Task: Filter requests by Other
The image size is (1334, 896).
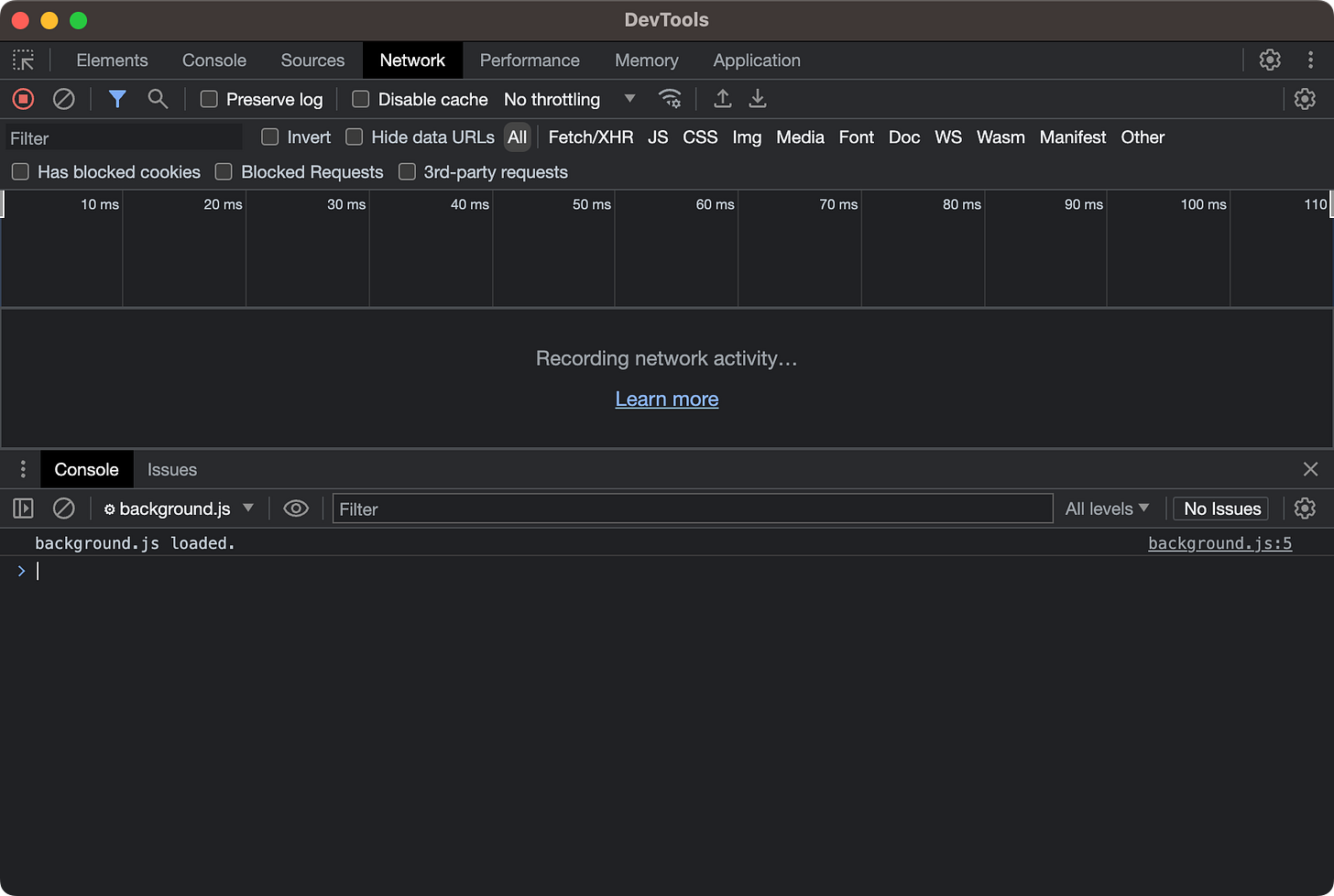Action: pyautogui.click(x=1143, y=137)
